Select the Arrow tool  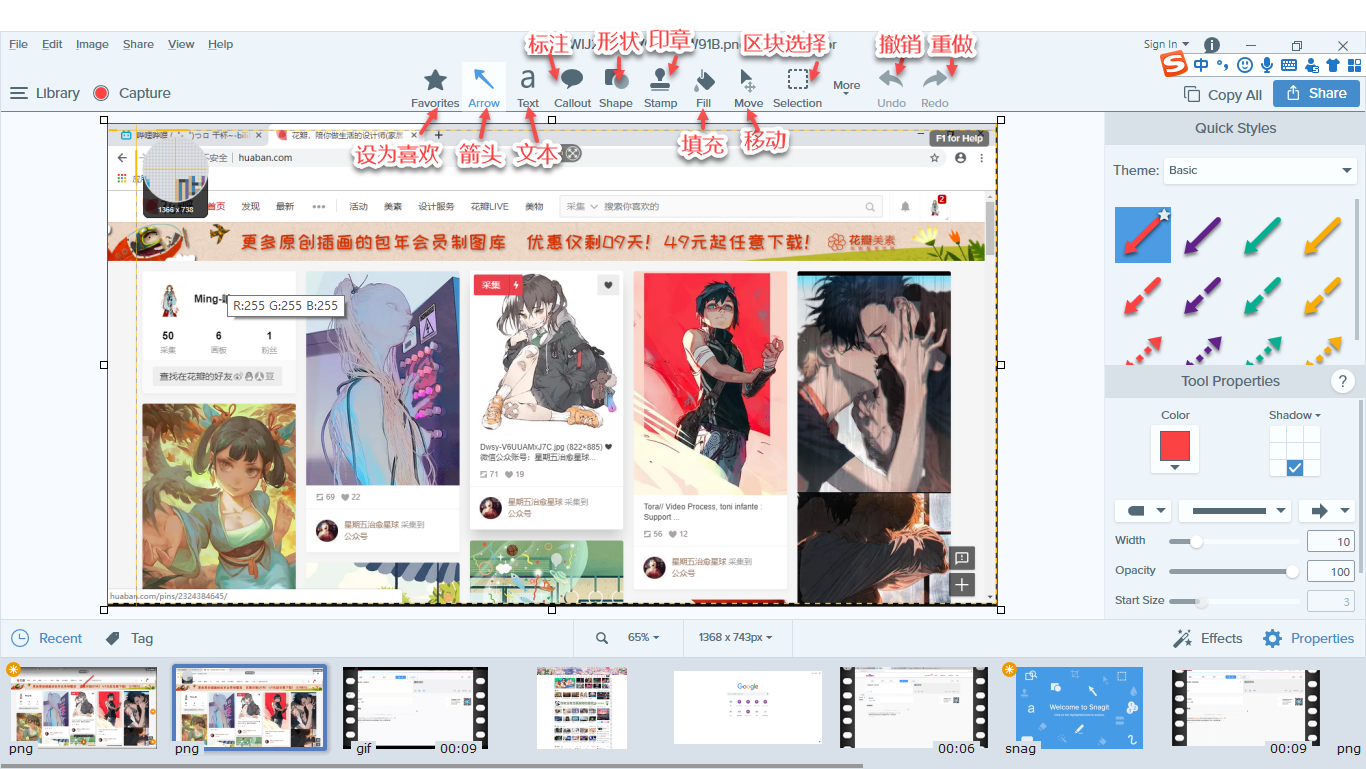(484, 88)
